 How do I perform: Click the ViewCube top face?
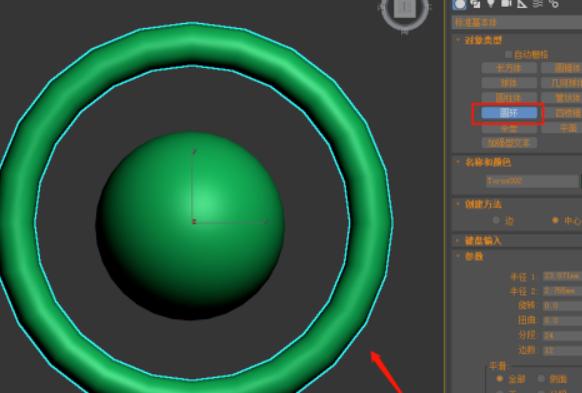click(x=405, y=8)
